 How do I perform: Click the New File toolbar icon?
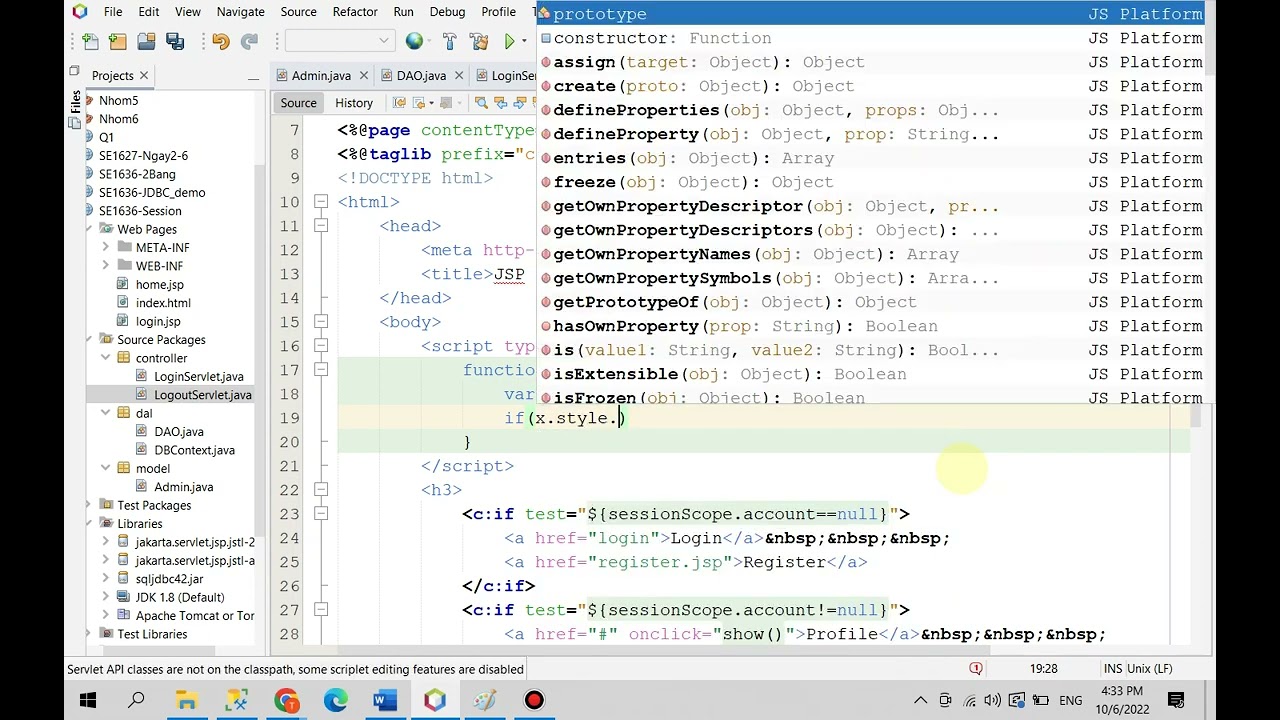pos(91,41)
